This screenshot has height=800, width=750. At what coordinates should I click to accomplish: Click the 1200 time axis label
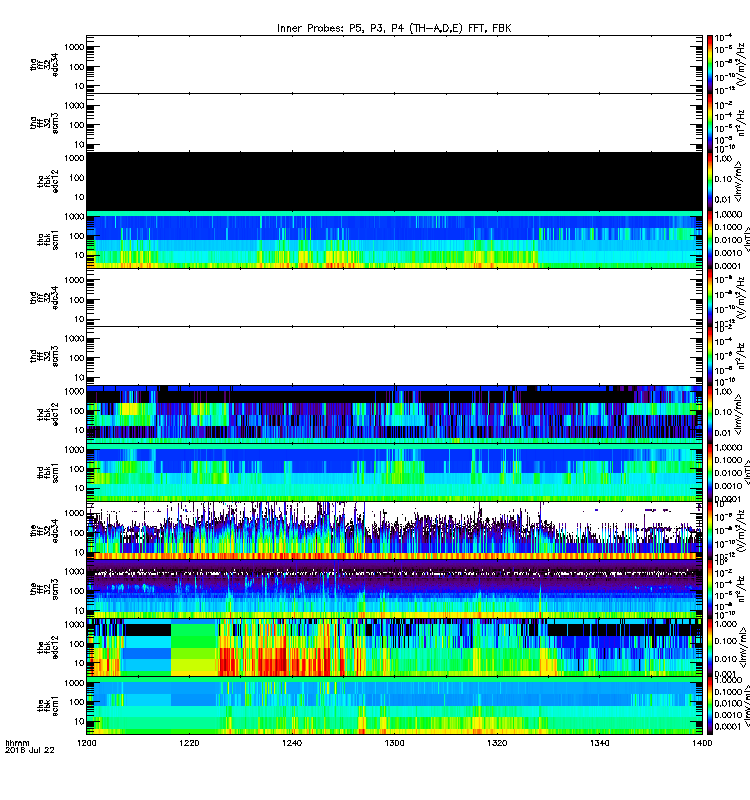(87, 743)
